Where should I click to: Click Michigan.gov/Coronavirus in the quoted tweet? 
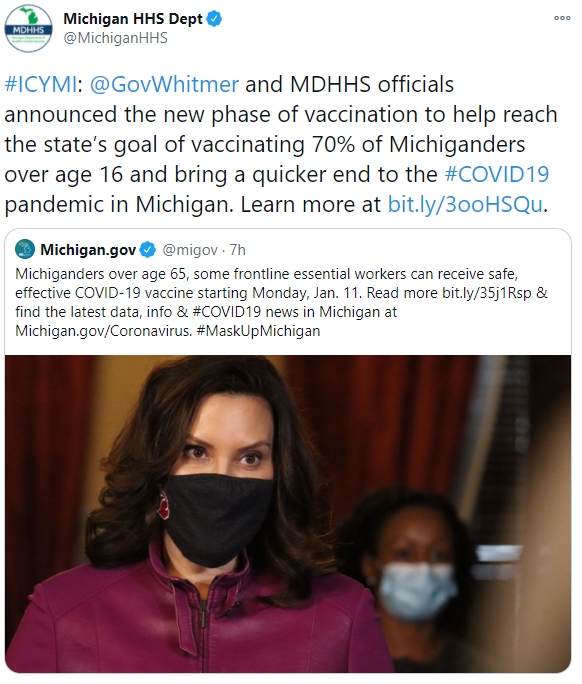(103, 331)
